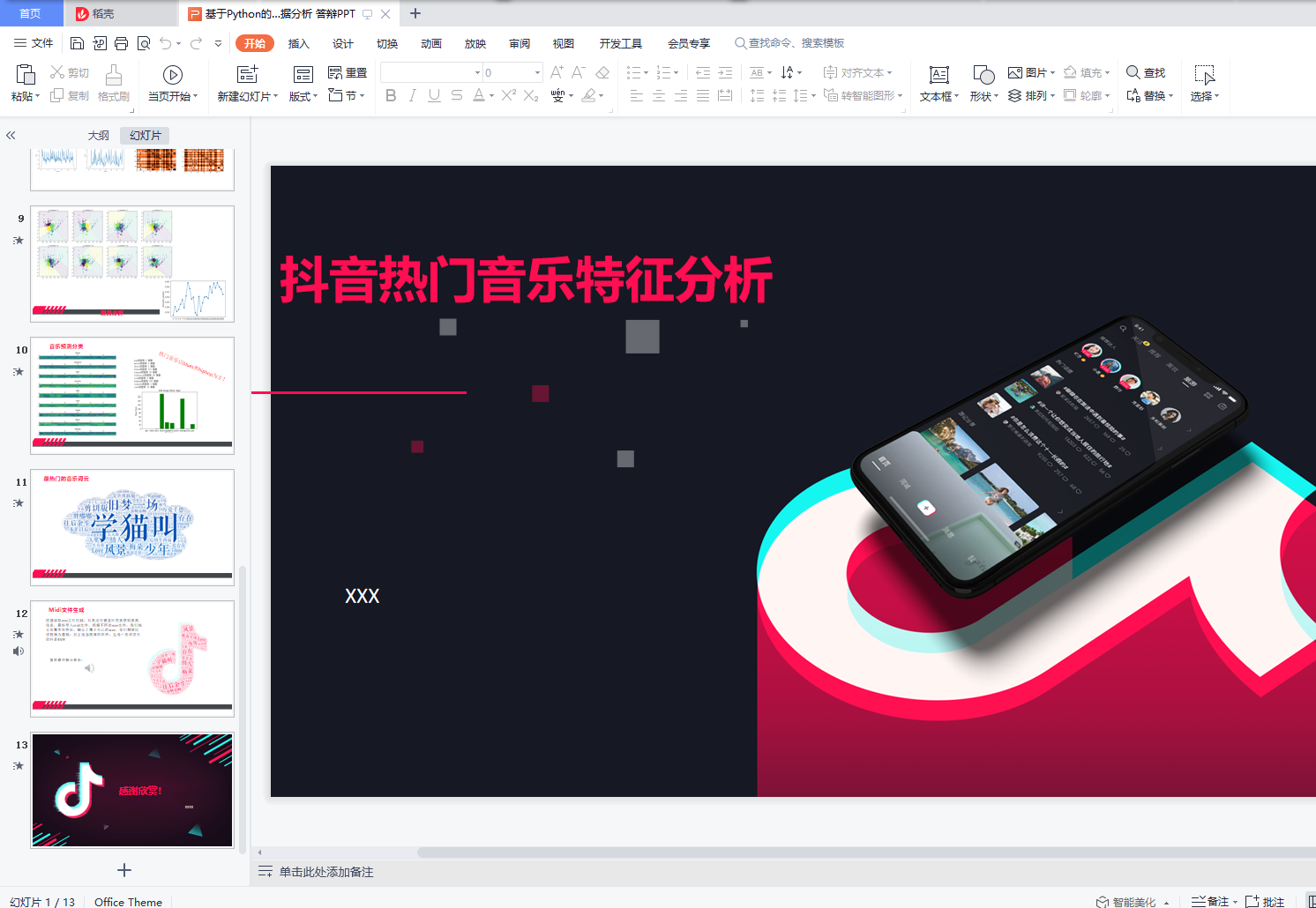Image resolution: width=1316 pixels, height=908 pixels.
Task: Click the Decrease Indent icon
Action: click(703, 72)
